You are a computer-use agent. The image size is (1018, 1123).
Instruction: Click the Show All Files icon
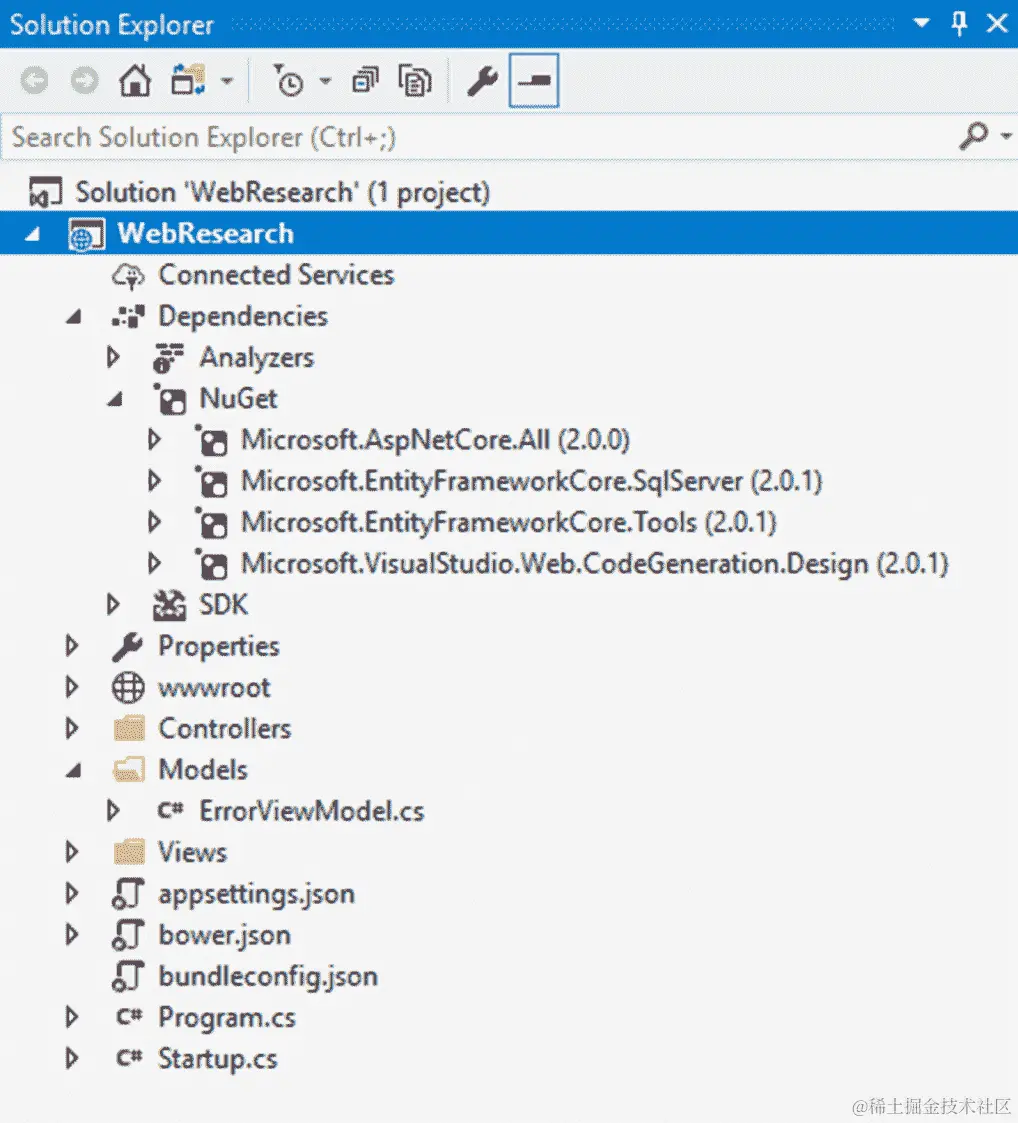(415, 81)
